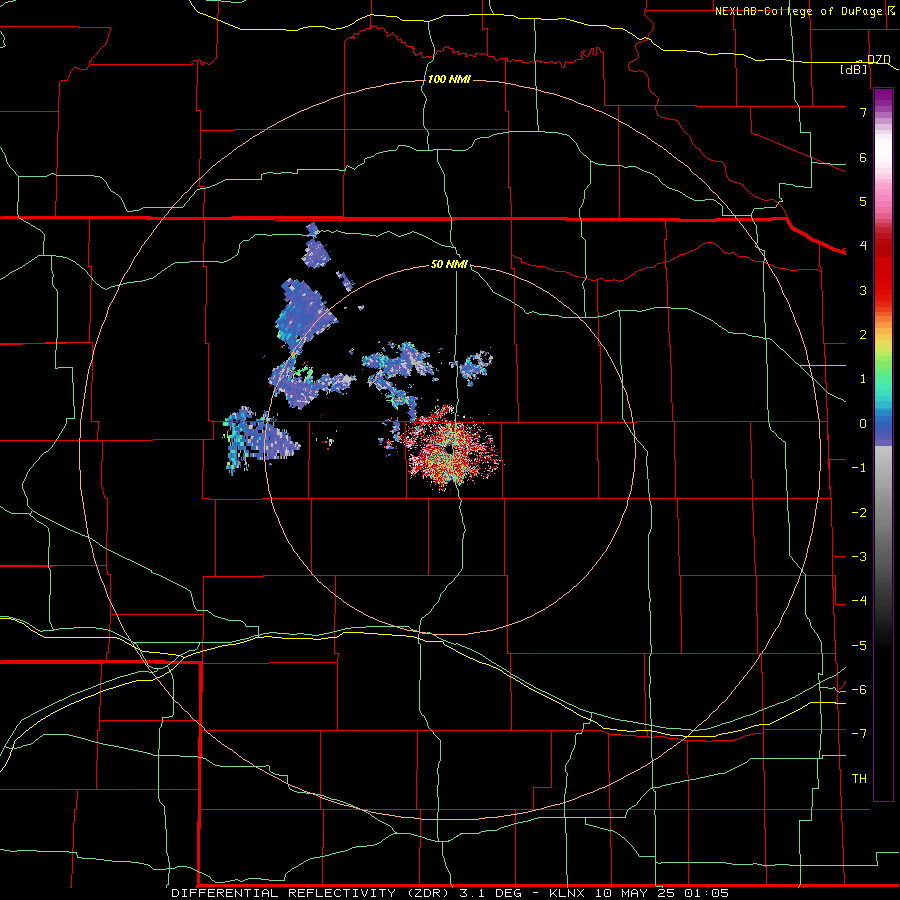Click the 50 NMI range ring label
Screen dimensions: 900x900
point(449,264)
